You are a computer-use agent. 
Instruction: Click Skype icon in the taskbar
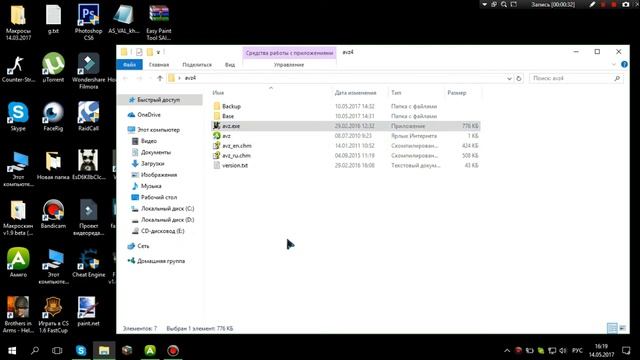pos(81,350)
